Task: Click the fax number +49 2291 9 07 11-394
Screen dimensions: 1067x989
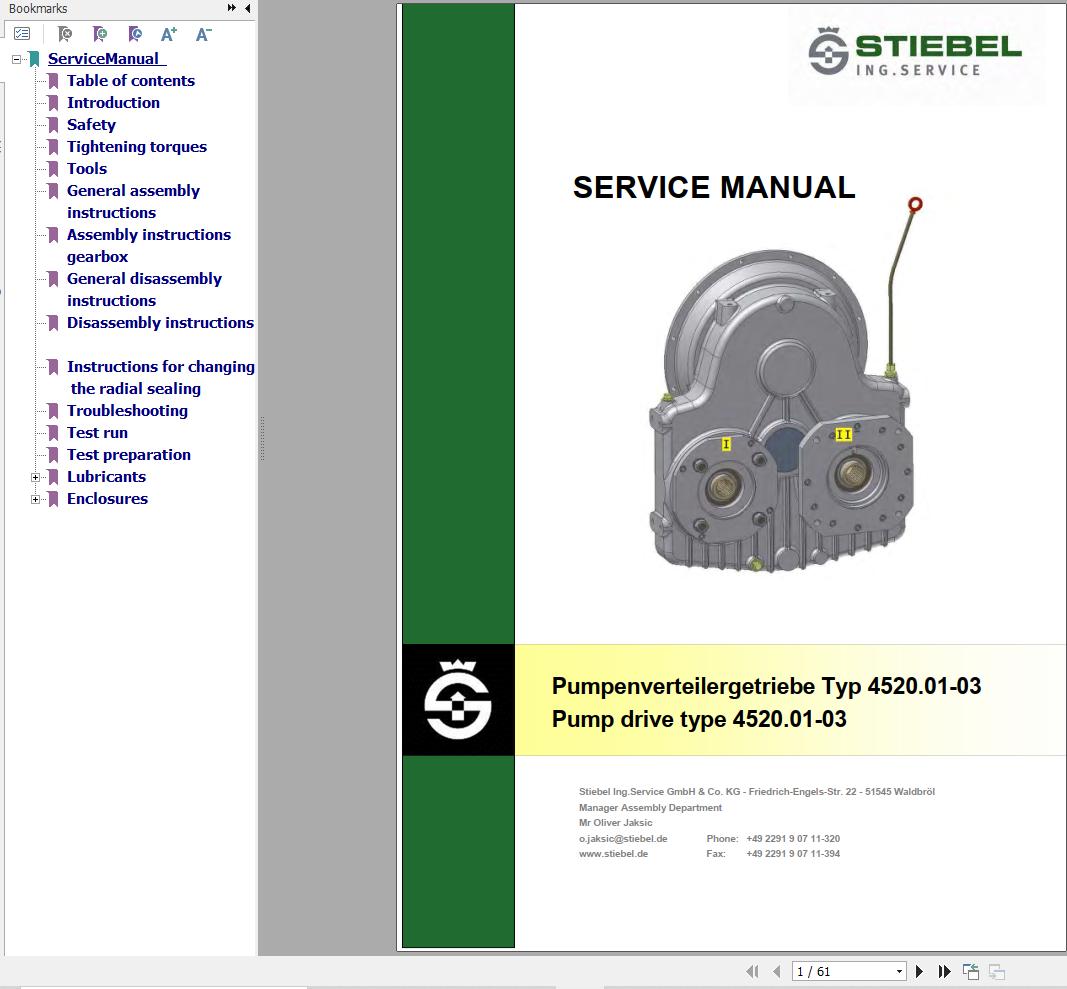Action: tap(793, 854)
